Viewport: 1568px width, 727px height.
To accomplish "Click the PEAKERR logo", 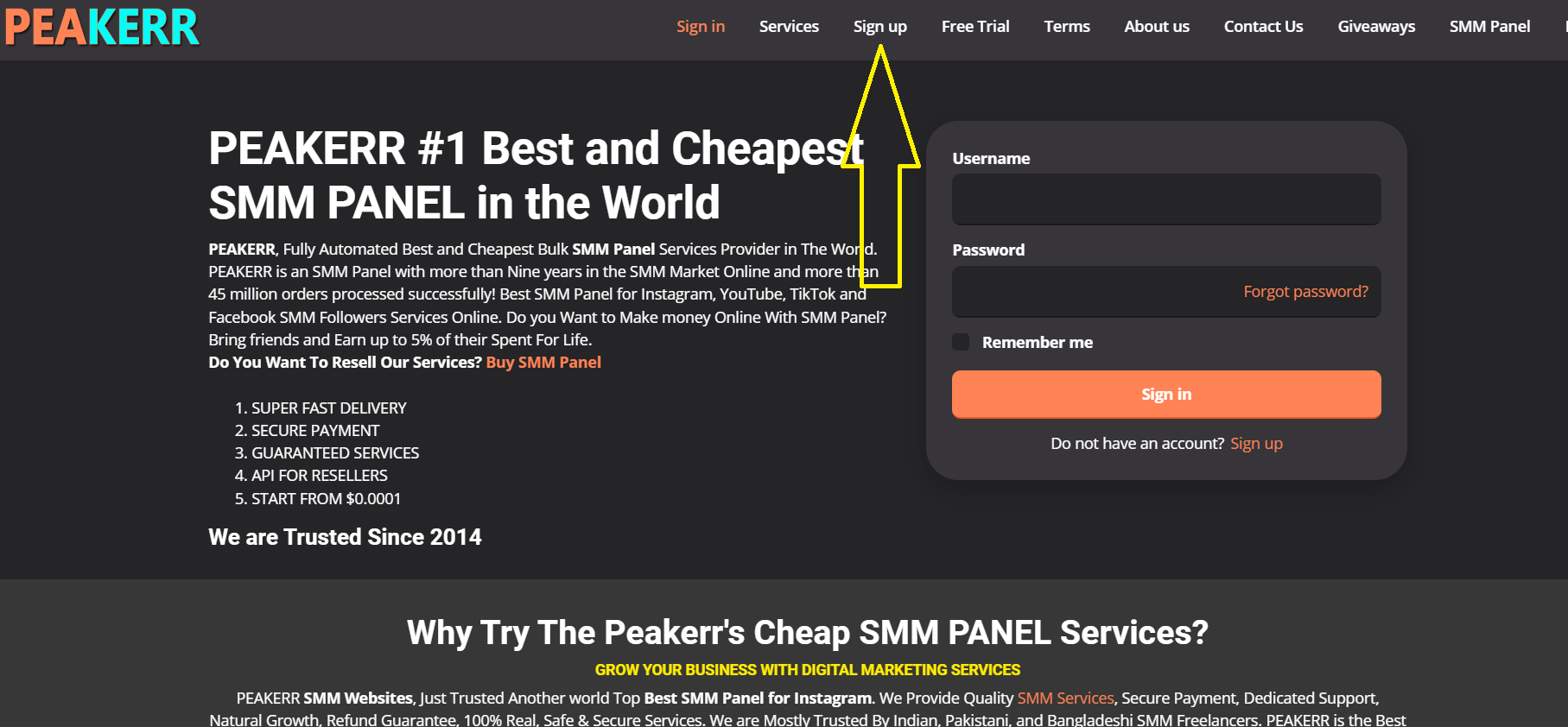I will pyautogui.click(x=102, y=27).
